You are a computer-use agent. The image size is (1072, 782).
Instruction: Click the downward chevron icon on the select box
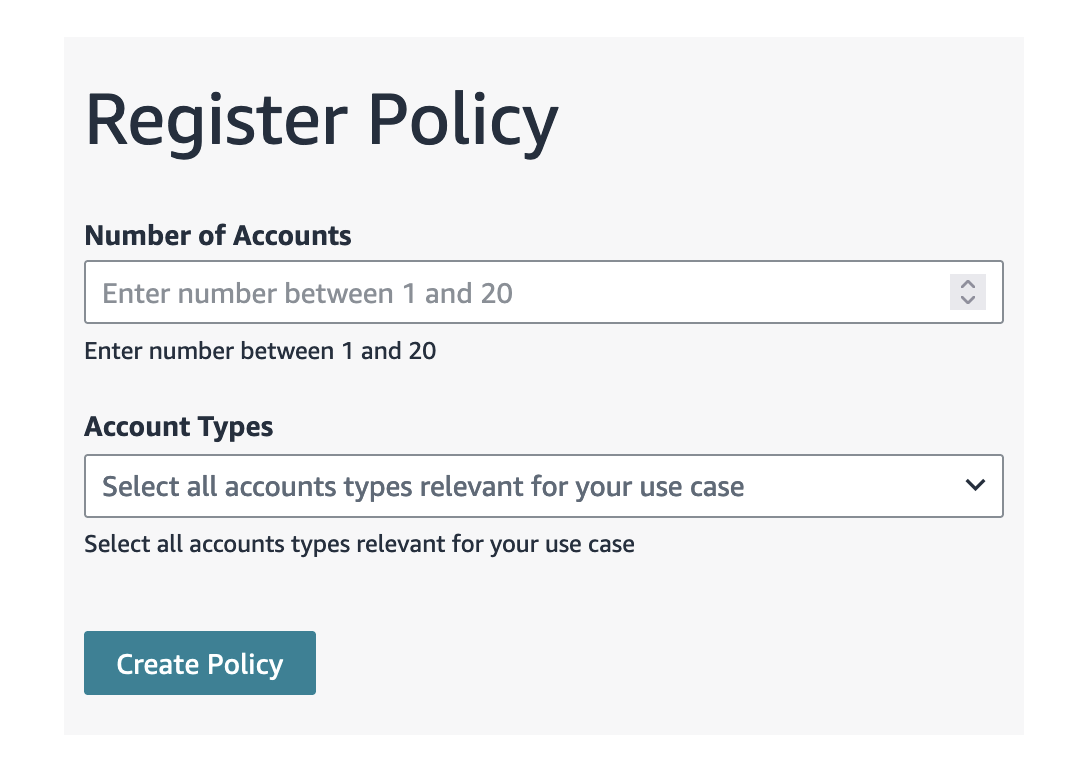point(974,486)
